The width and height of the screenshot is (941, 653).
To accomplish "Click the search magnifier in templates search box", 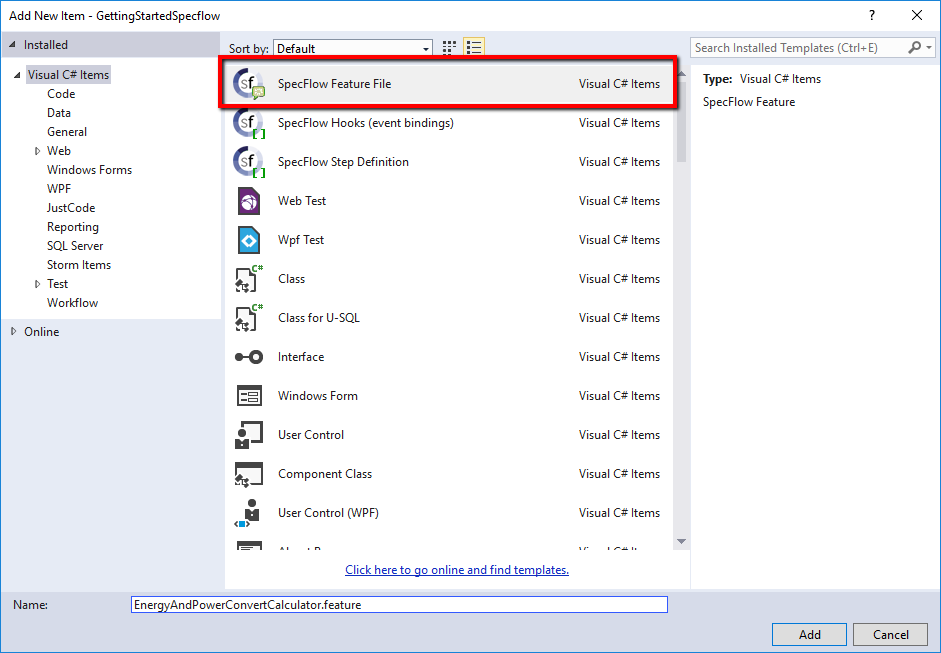I will click(914, 47).
